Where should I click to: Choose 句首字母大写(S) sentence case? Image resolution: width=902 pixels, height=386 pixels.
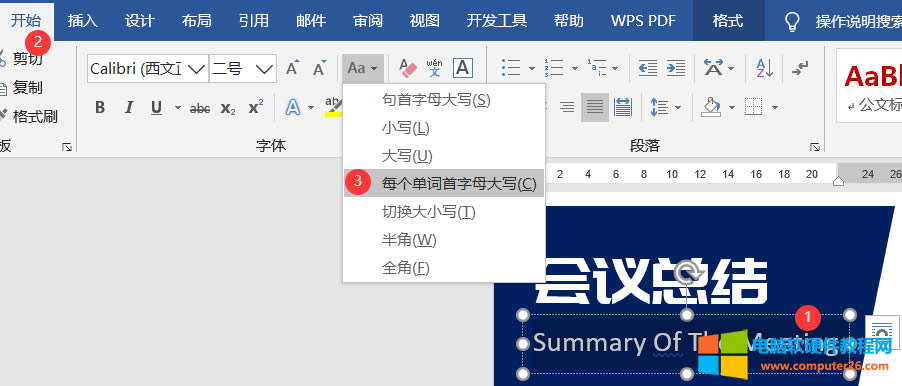(x=444, y=100)
